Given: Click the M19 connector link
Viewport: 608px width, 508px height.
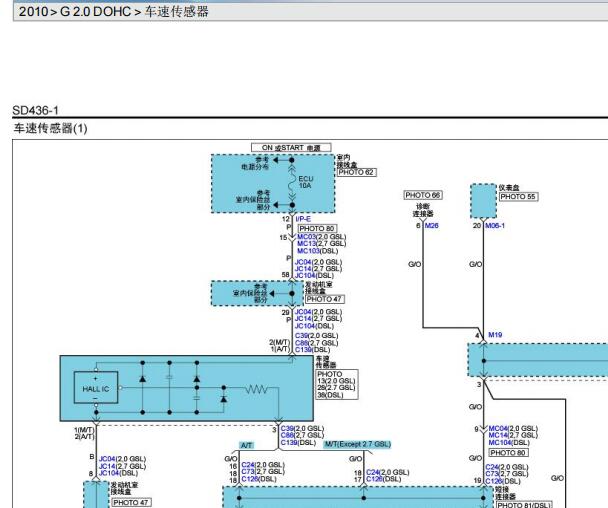Looking at the screenshot, I should (x=495, y=335).
